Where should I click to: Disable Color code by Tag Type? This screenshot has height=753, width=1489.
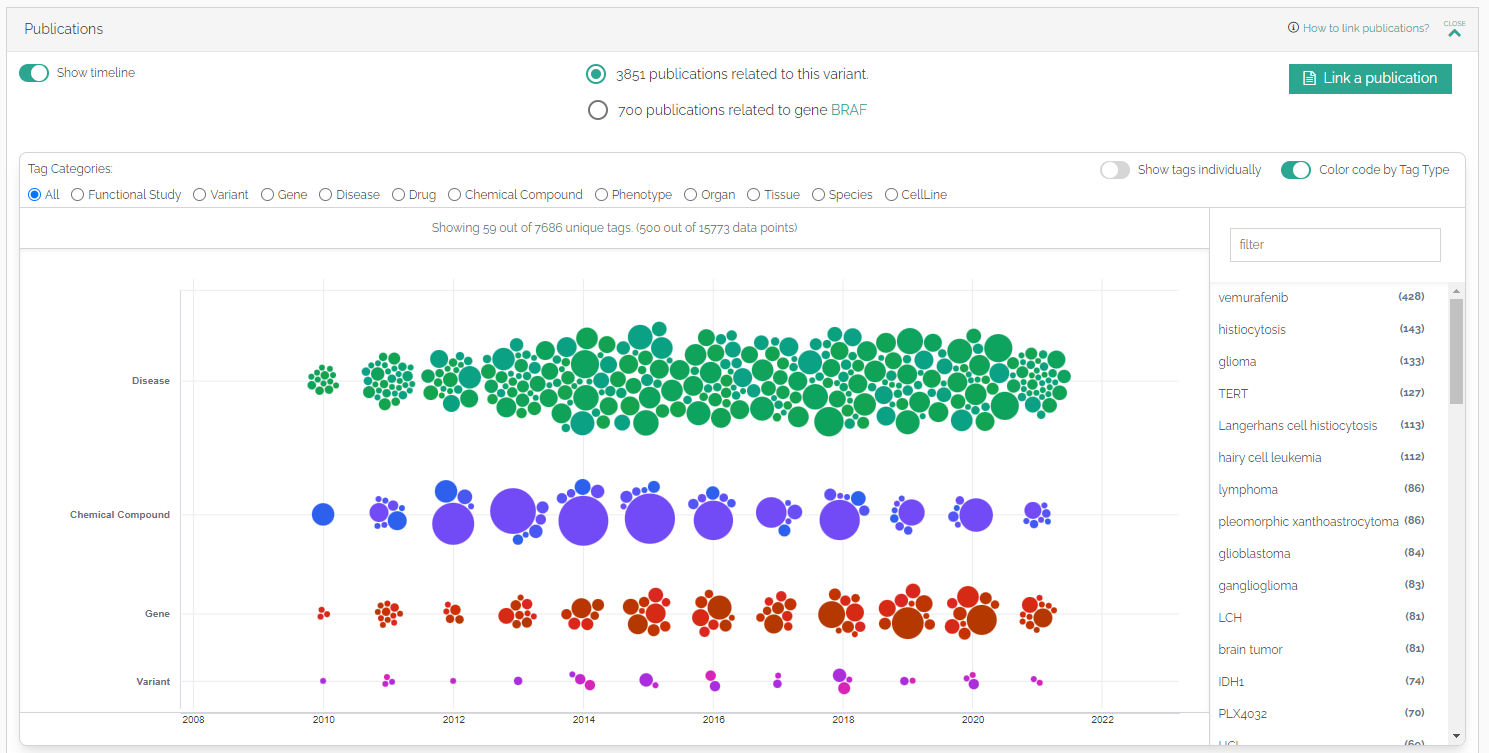click(1296, 170)
